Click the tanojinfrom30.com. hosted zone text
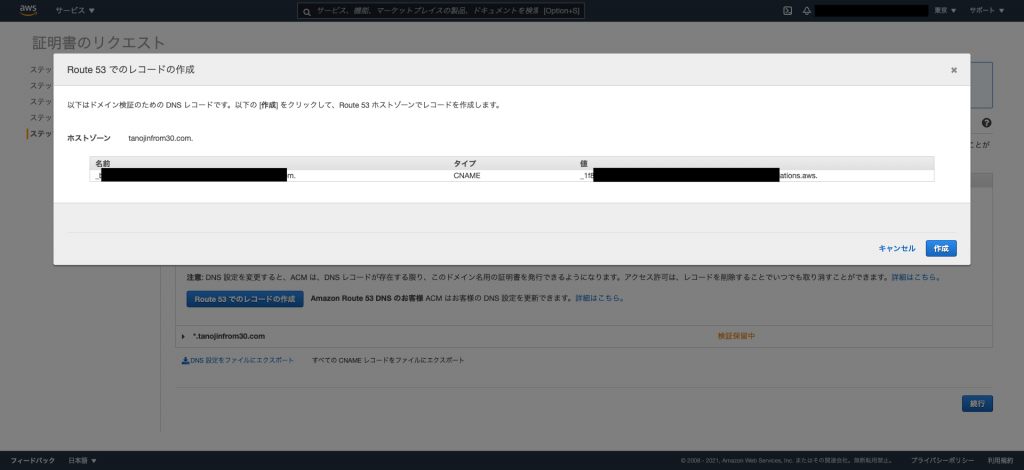Screen dimensions: 1024x470 [161, 138]
